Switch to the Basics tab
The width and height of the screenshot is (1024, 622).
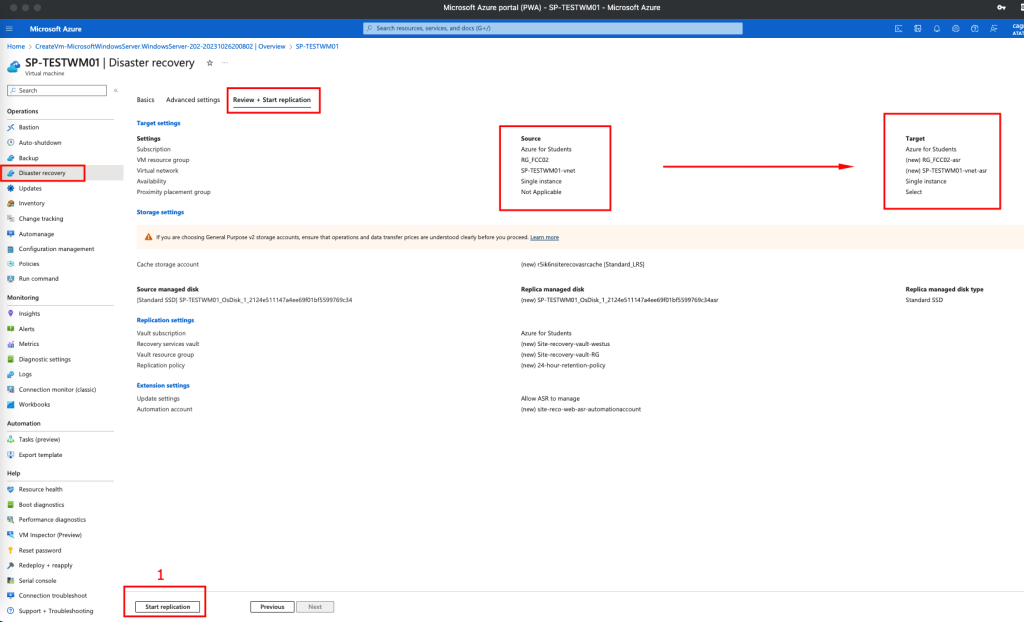(x=146, y=100)
